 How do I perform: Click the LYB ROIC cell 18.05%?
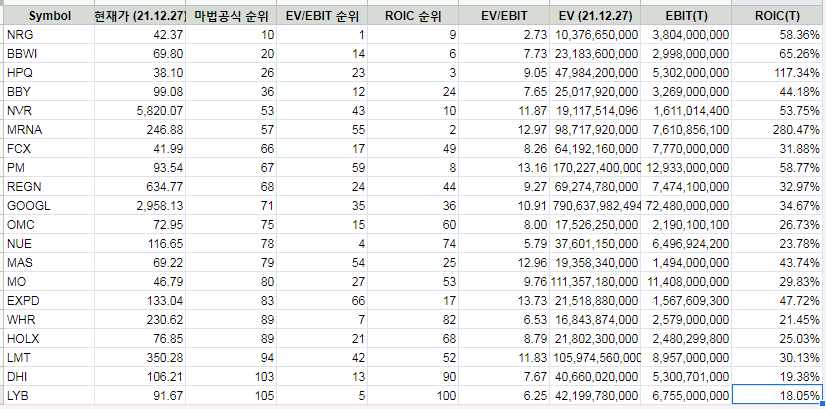coord(778,395)
